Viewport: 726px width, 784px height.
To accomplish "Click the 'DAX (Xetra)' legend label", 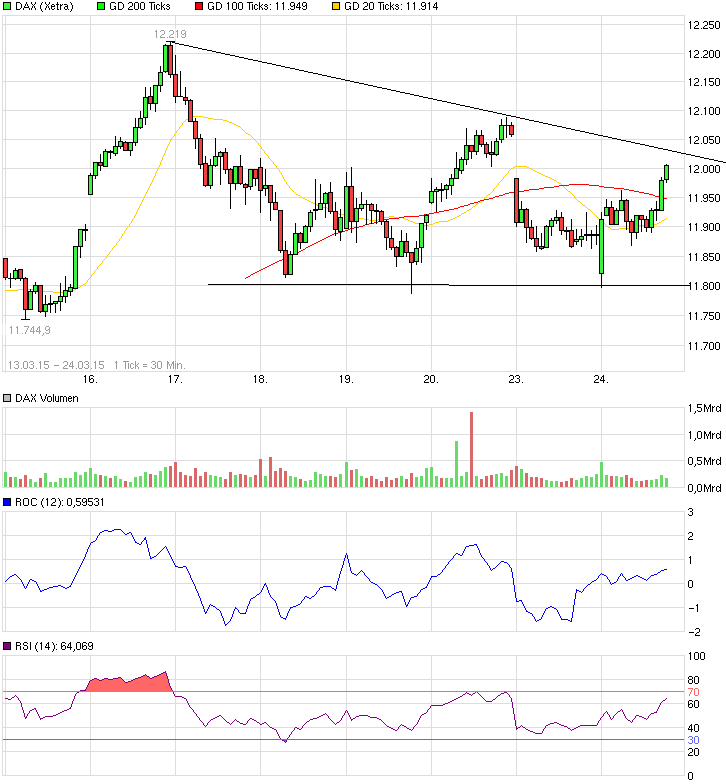I will (44, 6).
